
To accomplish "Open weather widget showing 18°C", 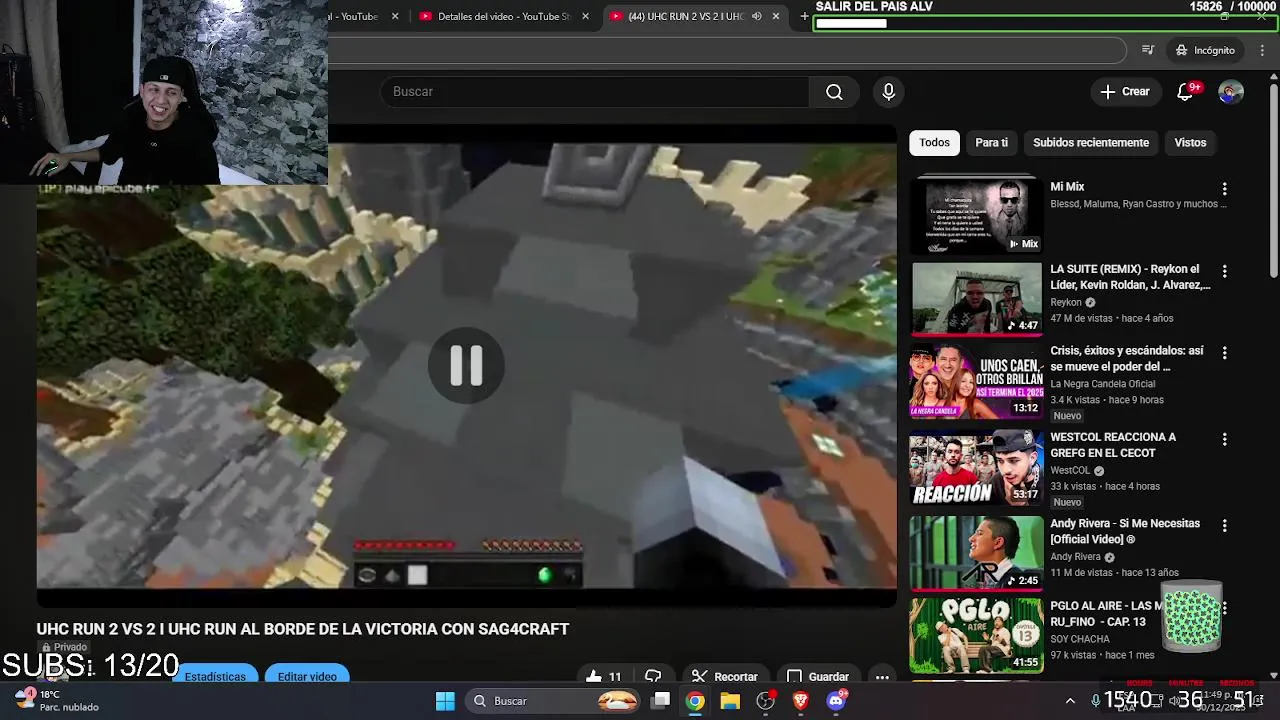I will (x=58, y=701).
